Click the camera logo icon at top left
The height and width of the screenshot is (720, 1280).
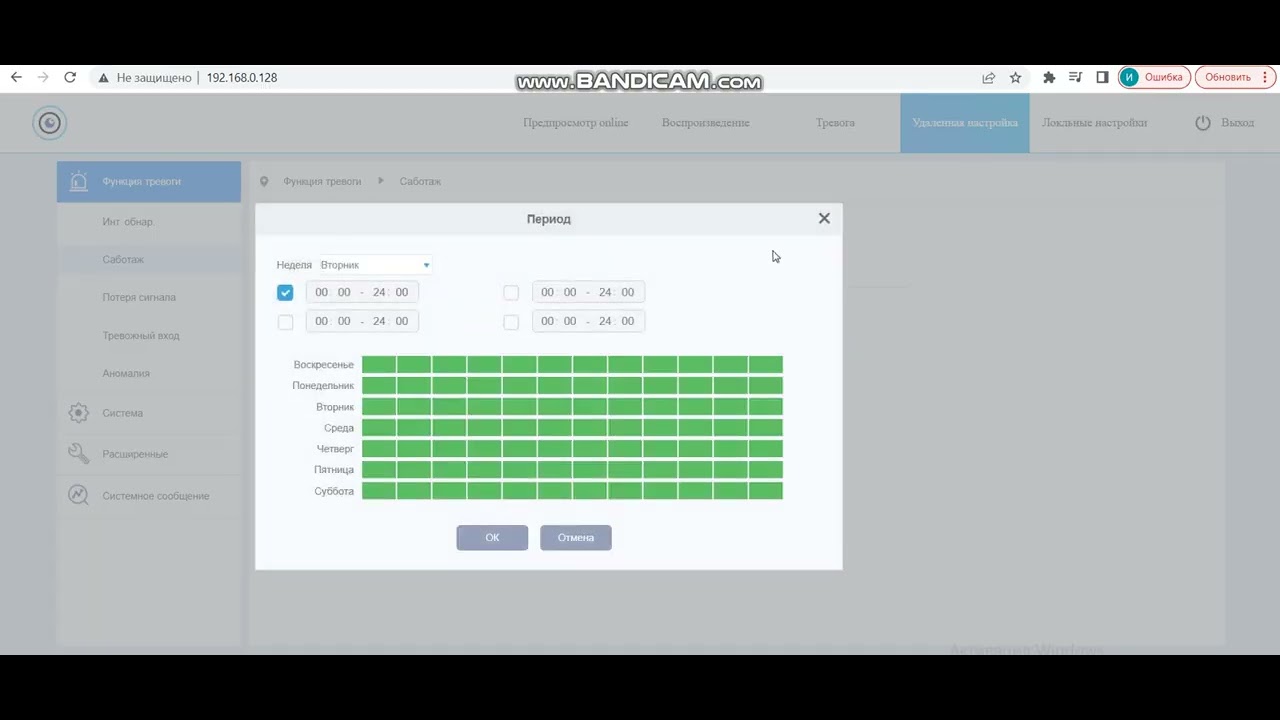tap(49, 123)
